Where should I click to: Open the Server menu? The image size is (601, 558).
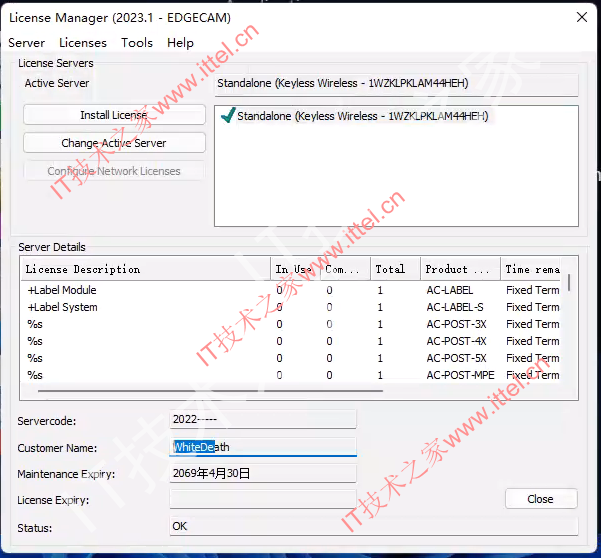[26, 43]
